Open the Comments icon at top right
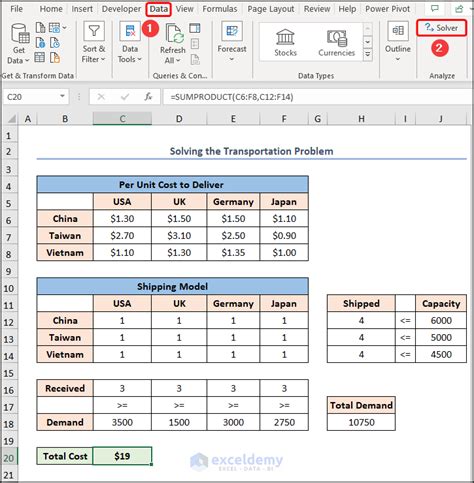474x483 pixels. point(435,9)
